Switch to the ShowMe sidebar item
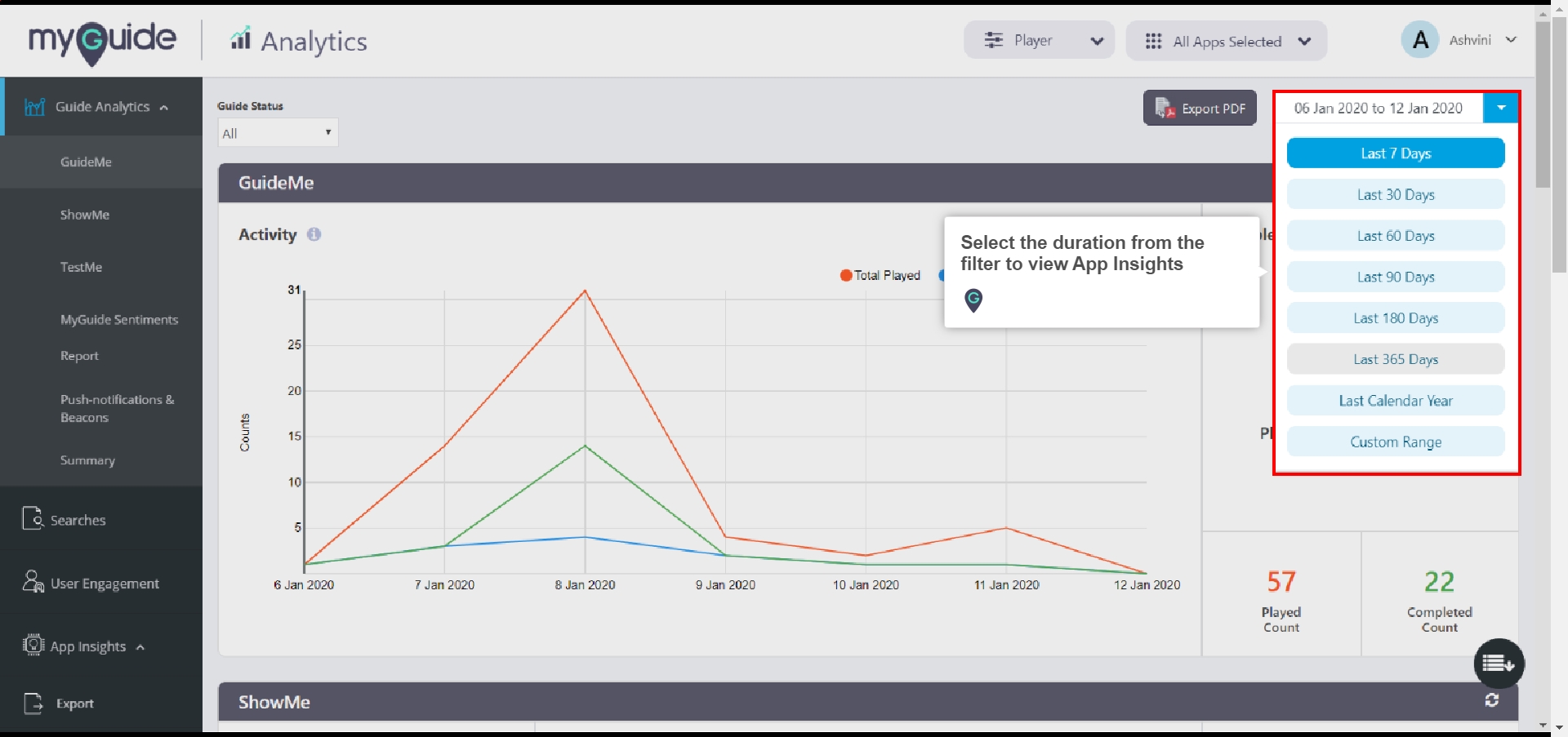Image resolution: width=1568 pixels, height=737 pixels. (x=85, y=215)
